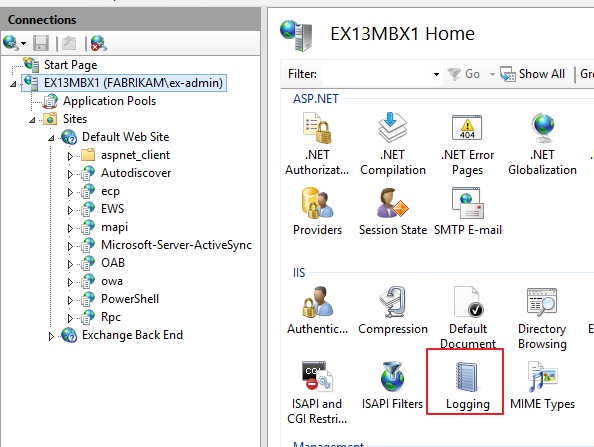Open the .NET Globalization feature

pos(542,144)
